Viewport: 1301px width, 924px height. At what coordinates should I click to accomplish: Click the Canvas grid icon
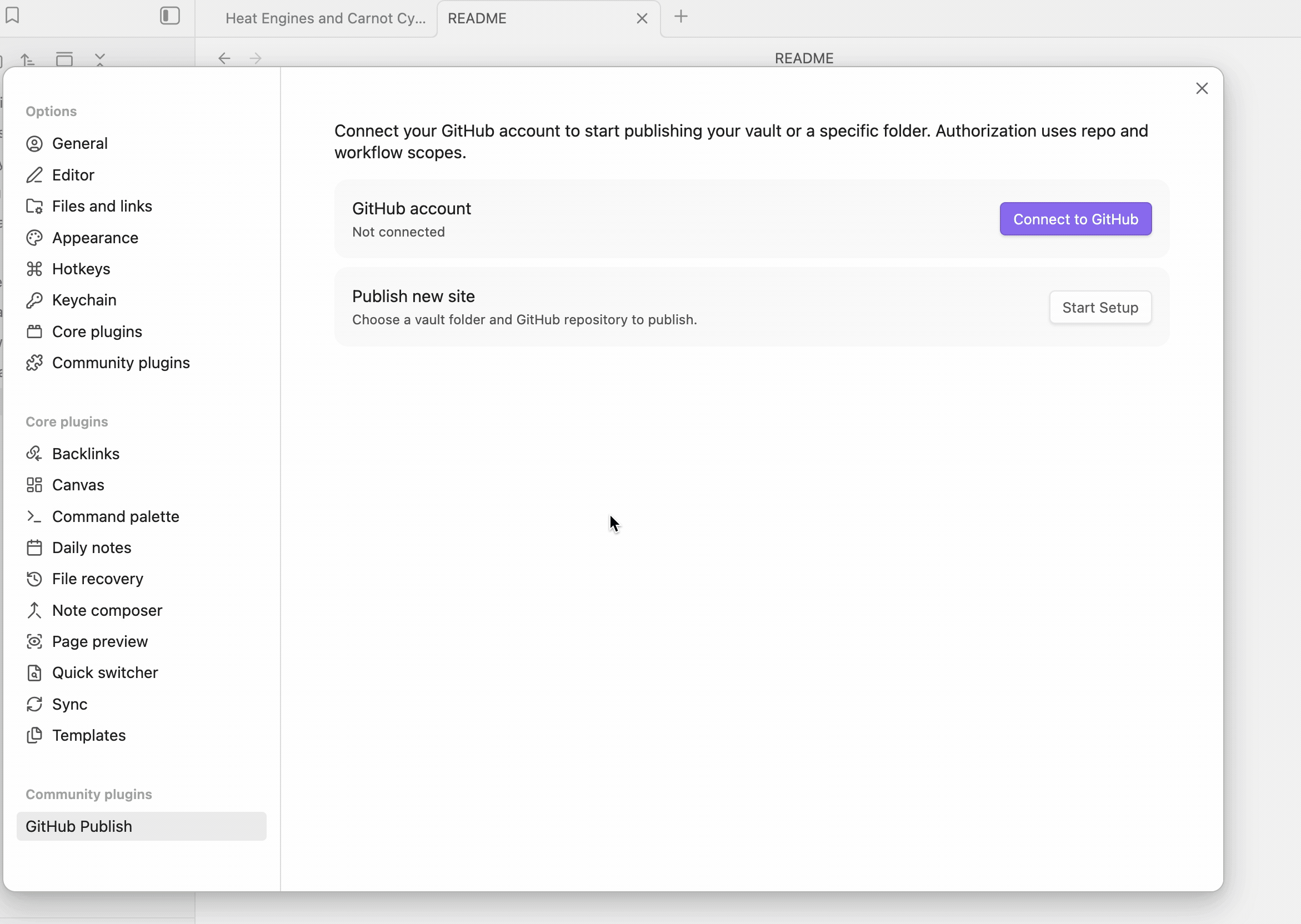tap(34, 485)
